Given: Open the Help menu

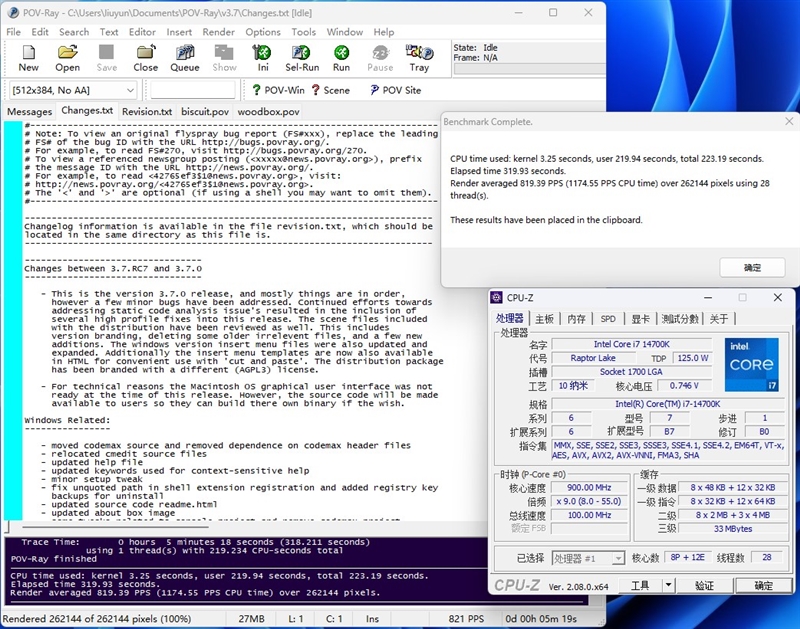Looking at the screenshot, I should [x=384, y=32].
